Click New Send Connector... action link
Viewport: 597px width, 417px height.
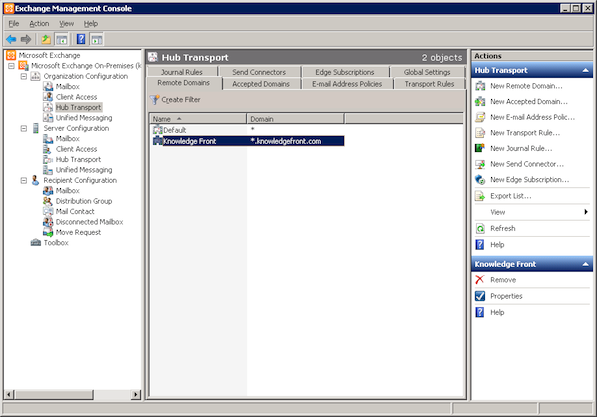point(527,164)
